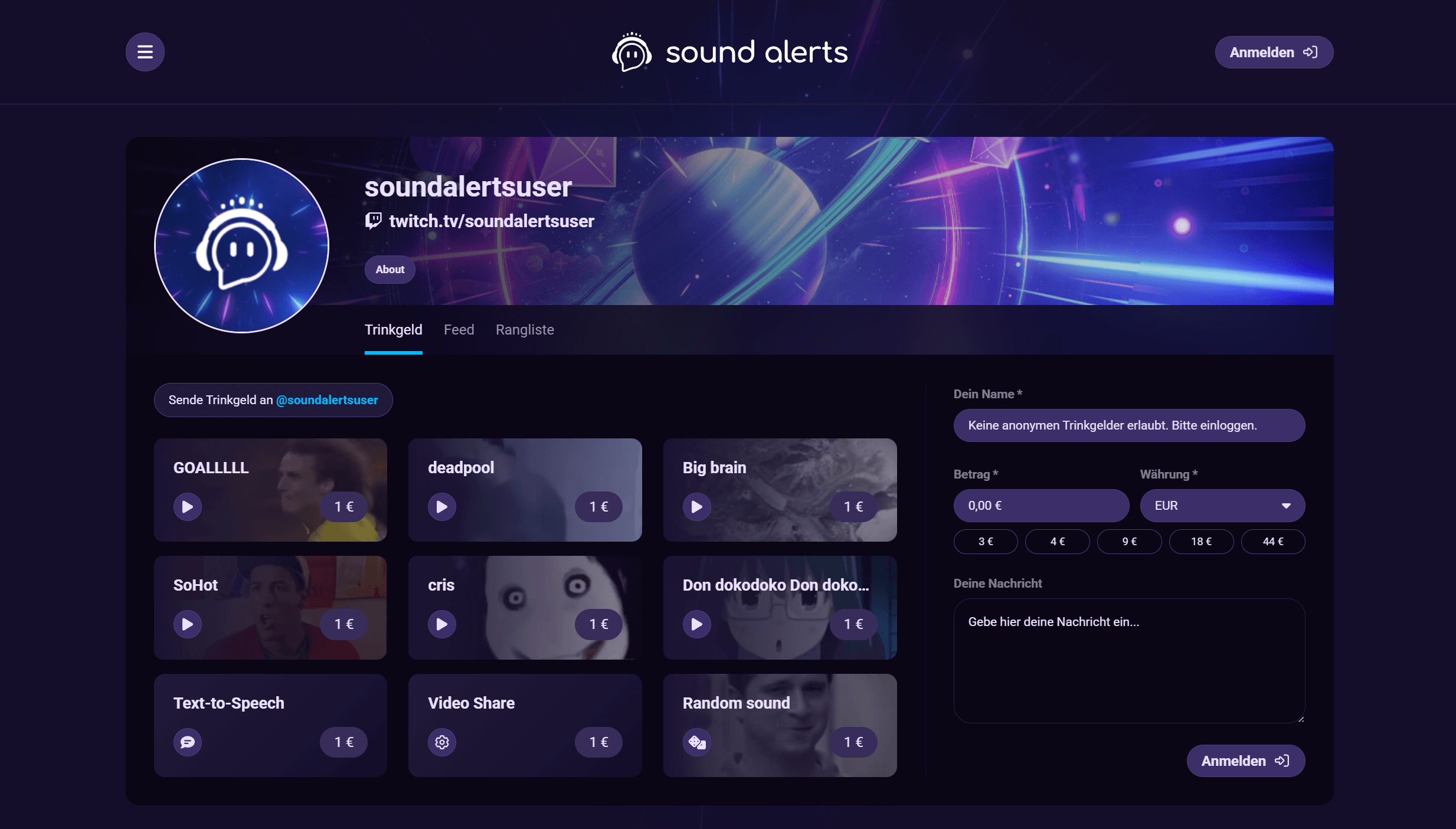Switch to the Feed tab
The image size is (1456, 829).
[x=459, y=330]
